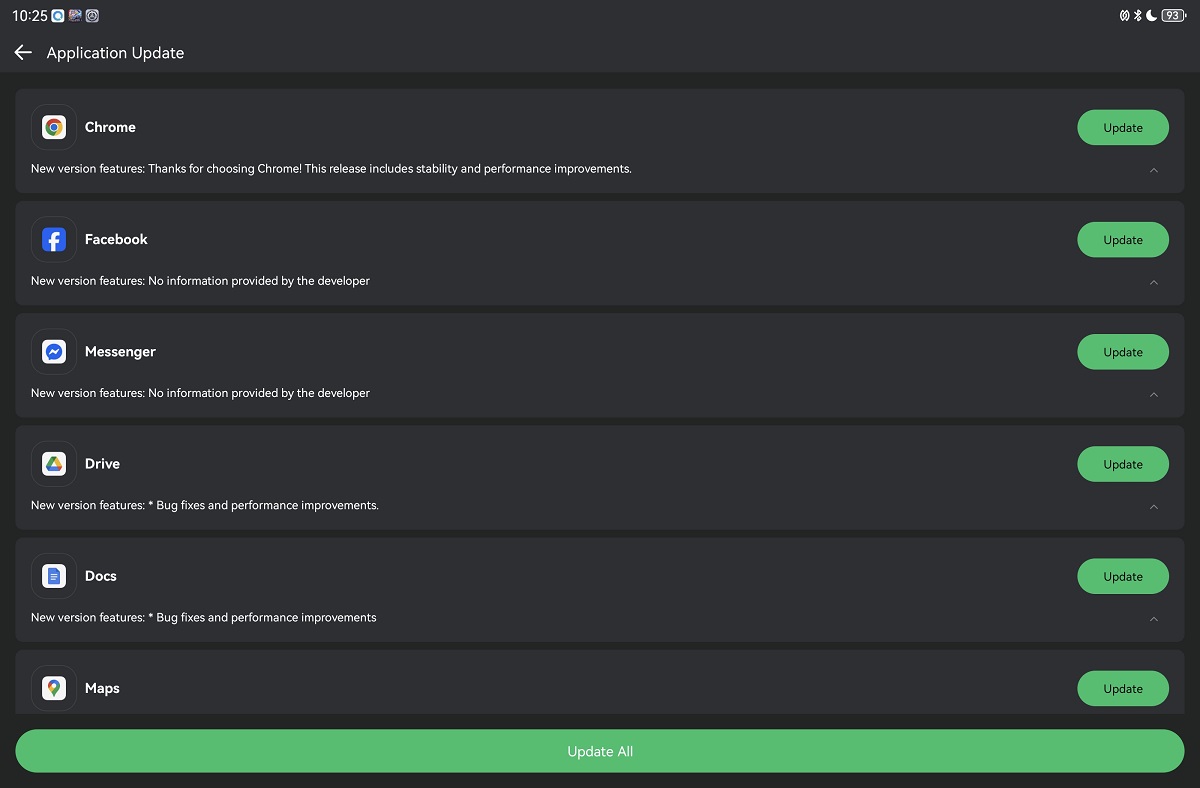This screenshot has height=788, width=1200.
Task: Tap the 10:25 clock in status bar
Action: point(30,16)
